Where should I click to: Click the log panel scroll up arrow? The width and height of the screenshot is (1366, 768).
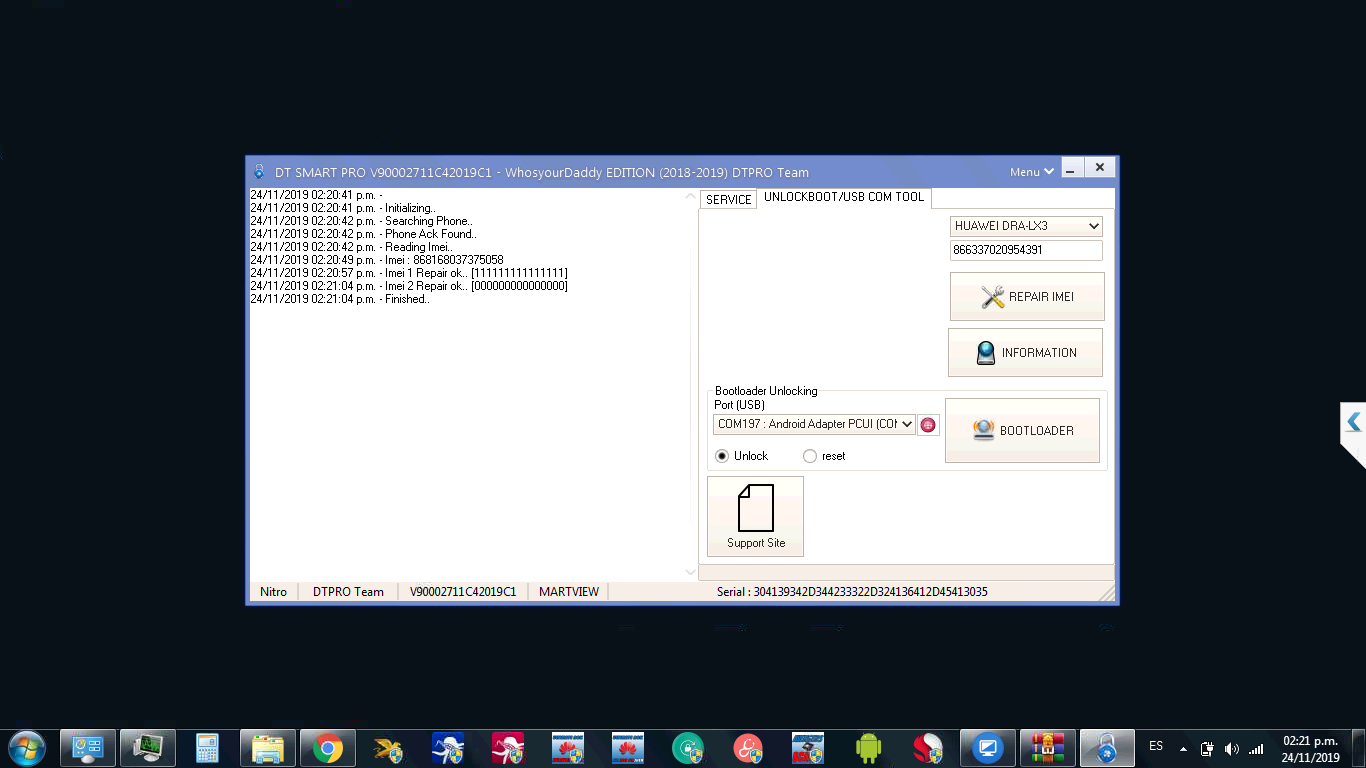click(x=690, y=197)
